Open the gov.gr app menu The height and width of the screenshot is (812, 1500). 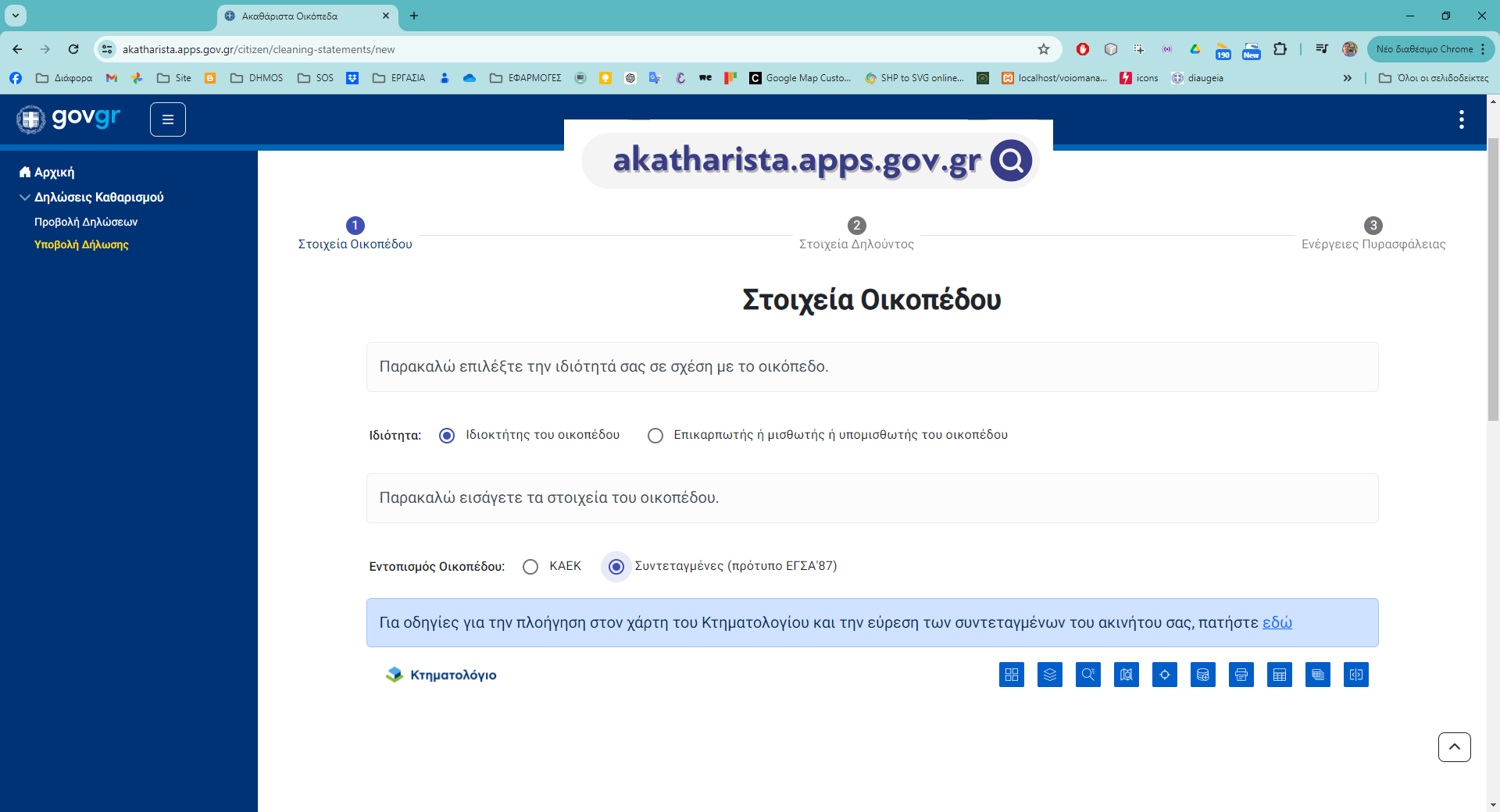pos(167,119)
